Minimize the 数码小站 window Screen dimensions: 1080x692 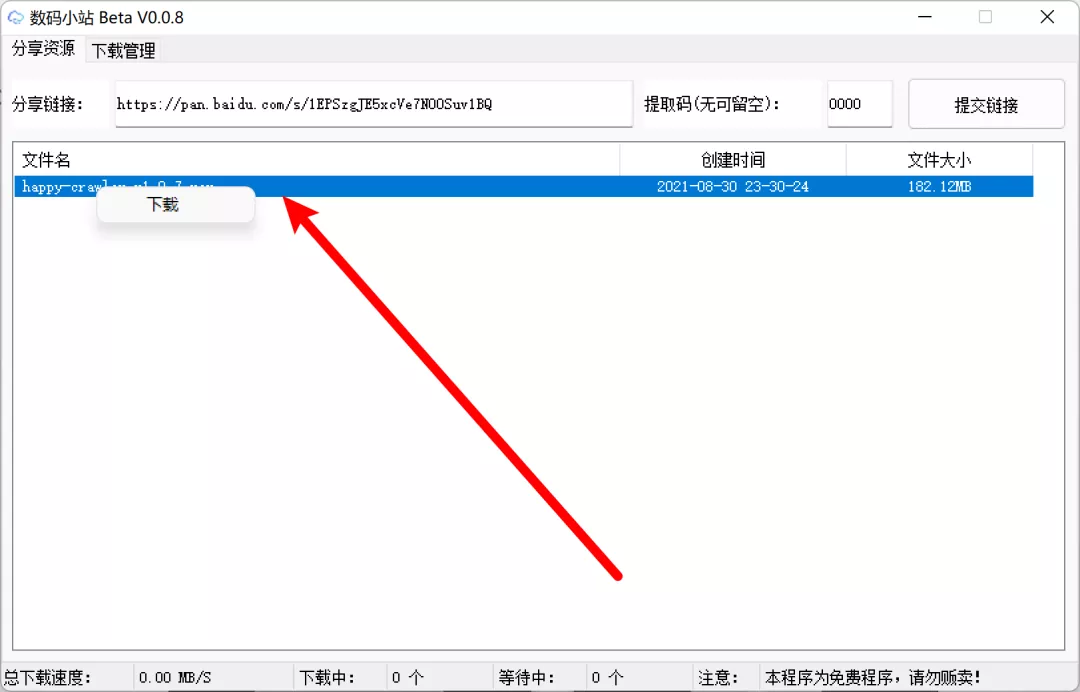[925, 17]
